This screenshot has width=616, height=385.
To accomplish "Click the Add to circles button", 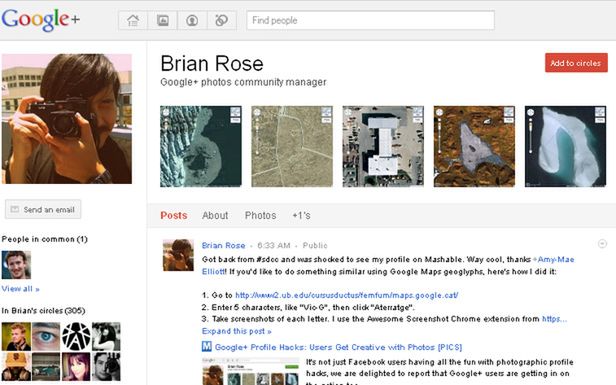I will point(576,63).
